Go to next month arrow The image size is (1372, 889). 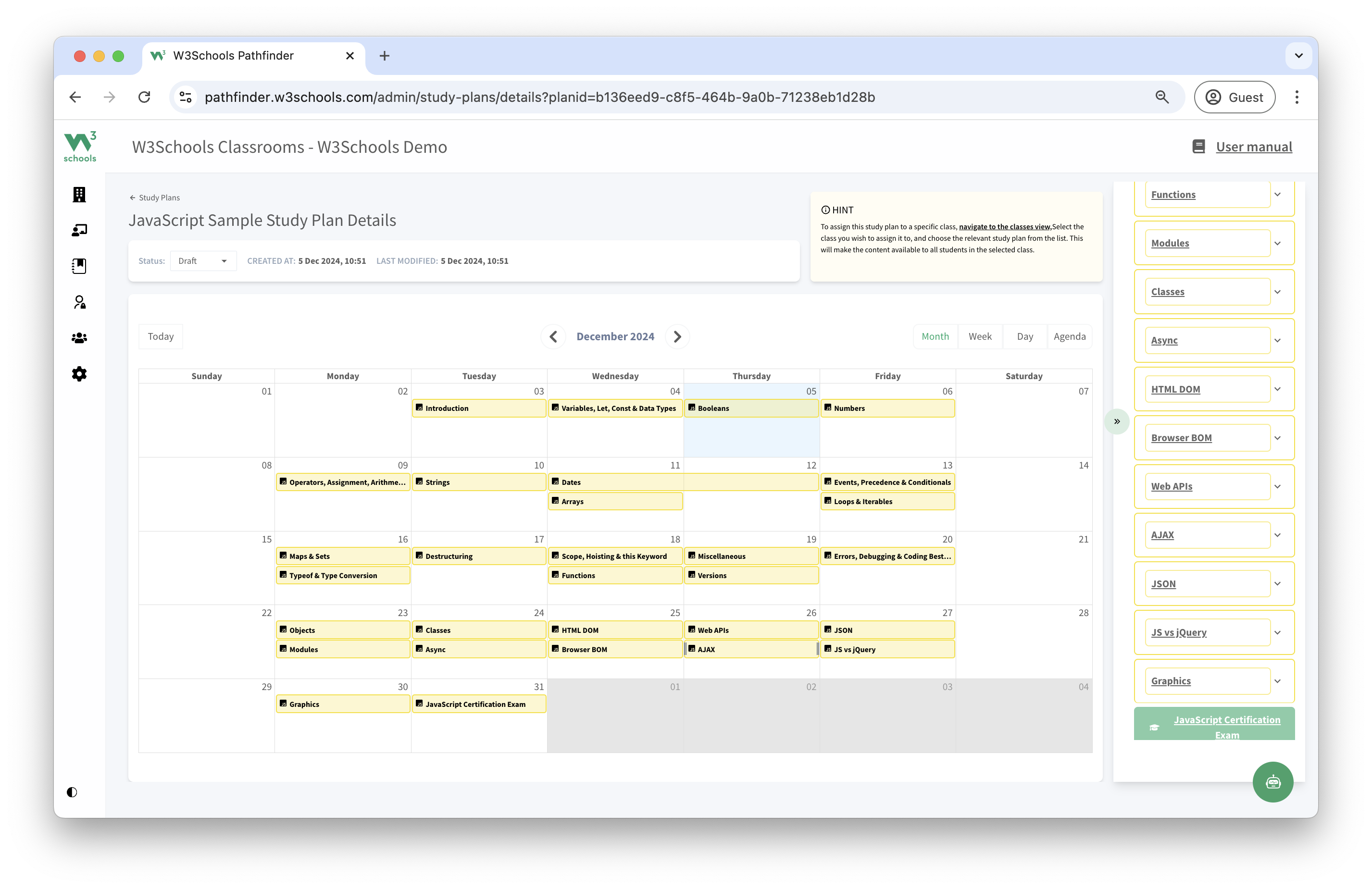coord(677,336)
